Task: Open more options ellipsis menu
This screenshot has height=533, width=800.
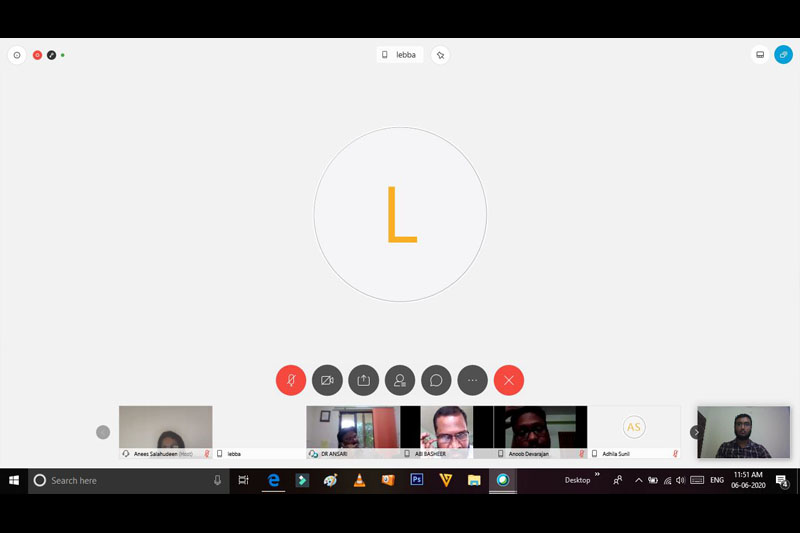Action: click(x=472, y=380)
